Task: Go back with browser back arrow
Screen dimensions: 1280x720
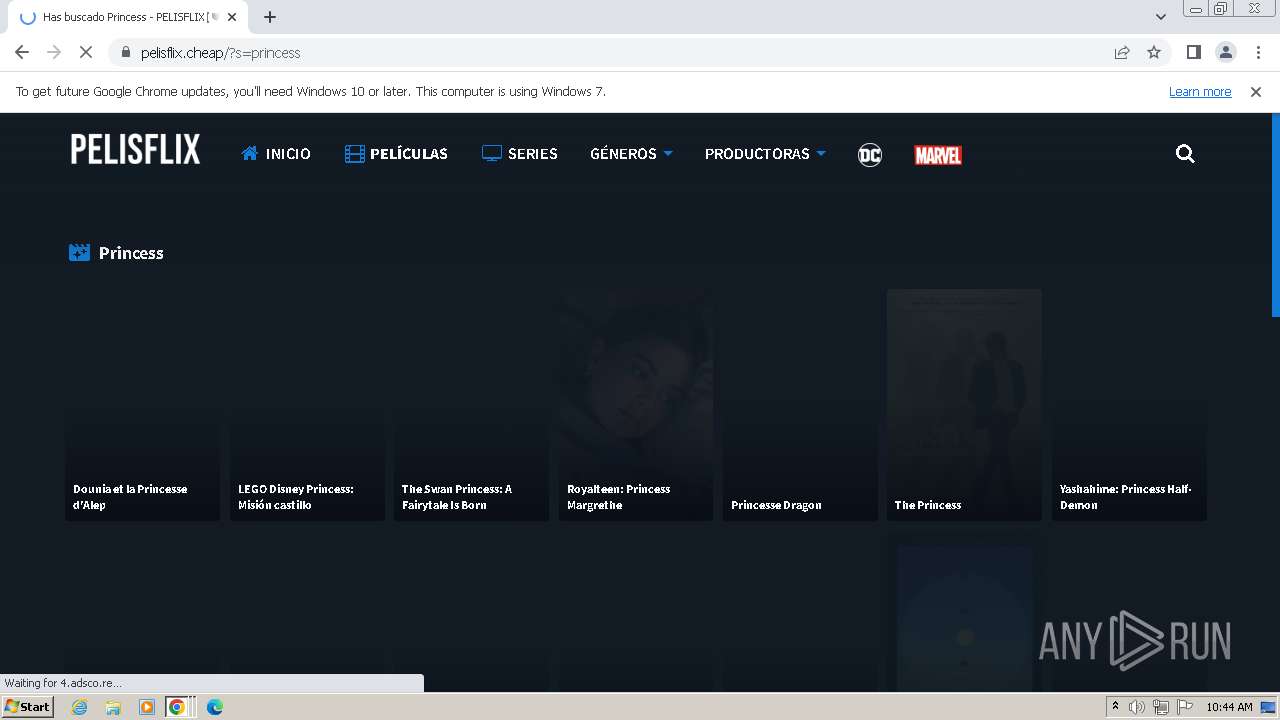Action: [22, 52]
